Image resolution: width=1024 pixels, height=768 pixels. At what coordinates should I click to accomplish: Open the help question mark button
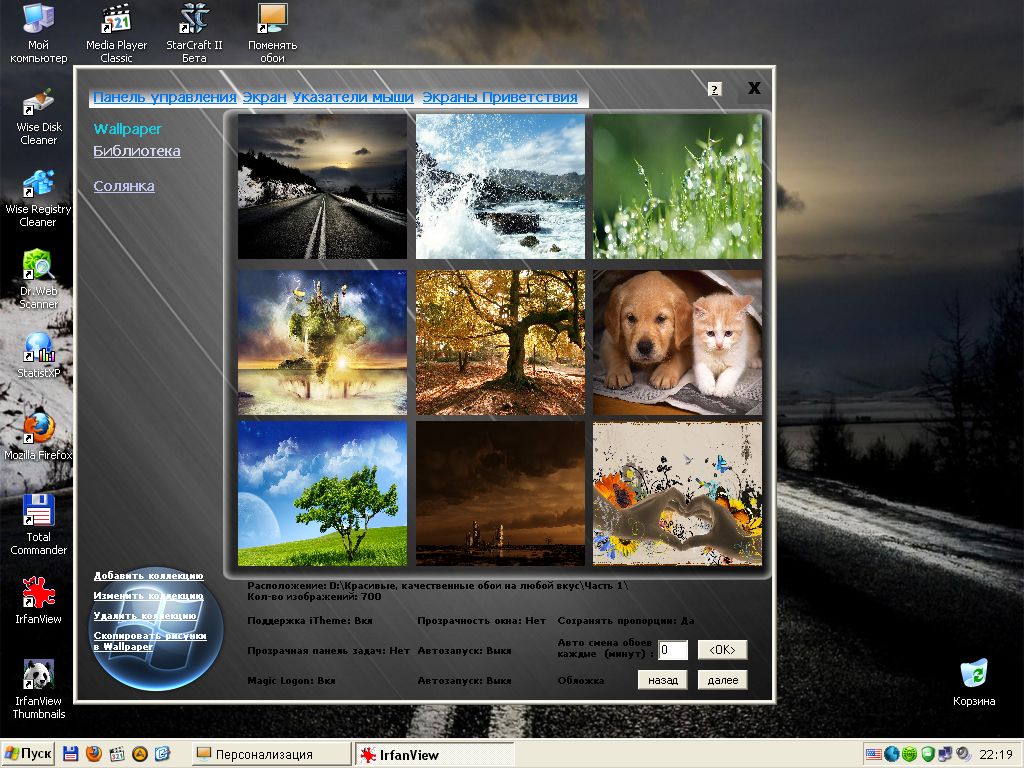click(714, 89)
